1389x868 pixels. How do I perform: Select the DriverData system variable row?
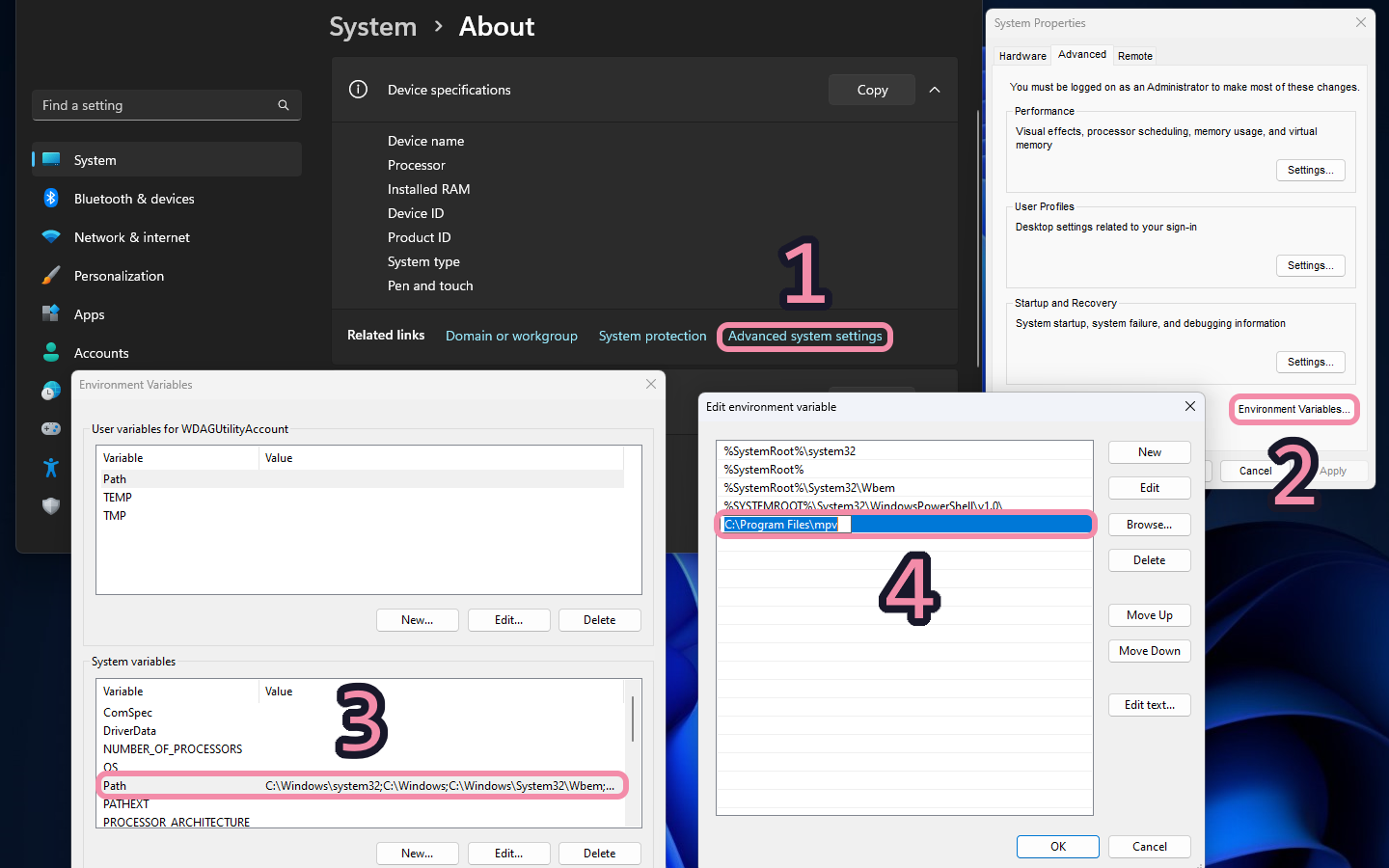tap(361, 731)
